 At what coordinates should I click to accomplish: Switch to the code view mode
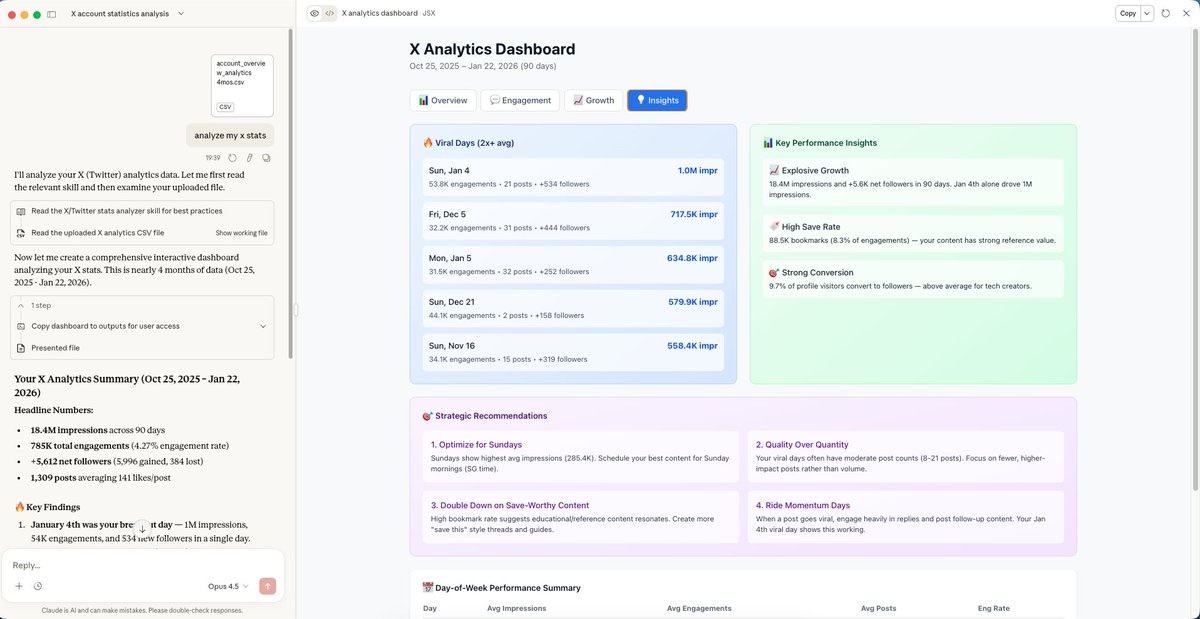[x=329, y=14]
